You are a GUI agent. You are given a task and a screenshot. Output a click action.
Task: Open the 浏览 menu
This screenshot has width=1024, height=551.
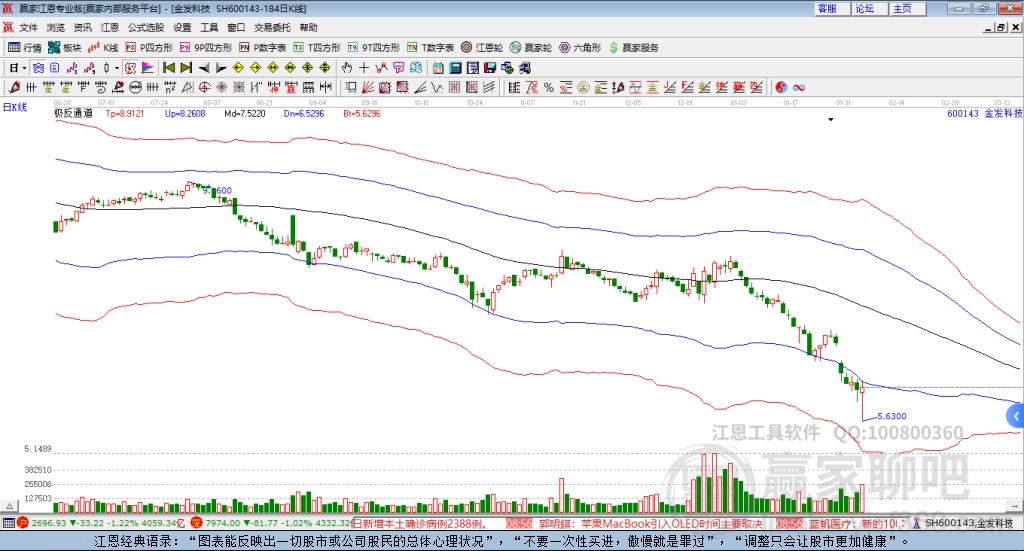[56, 27]
